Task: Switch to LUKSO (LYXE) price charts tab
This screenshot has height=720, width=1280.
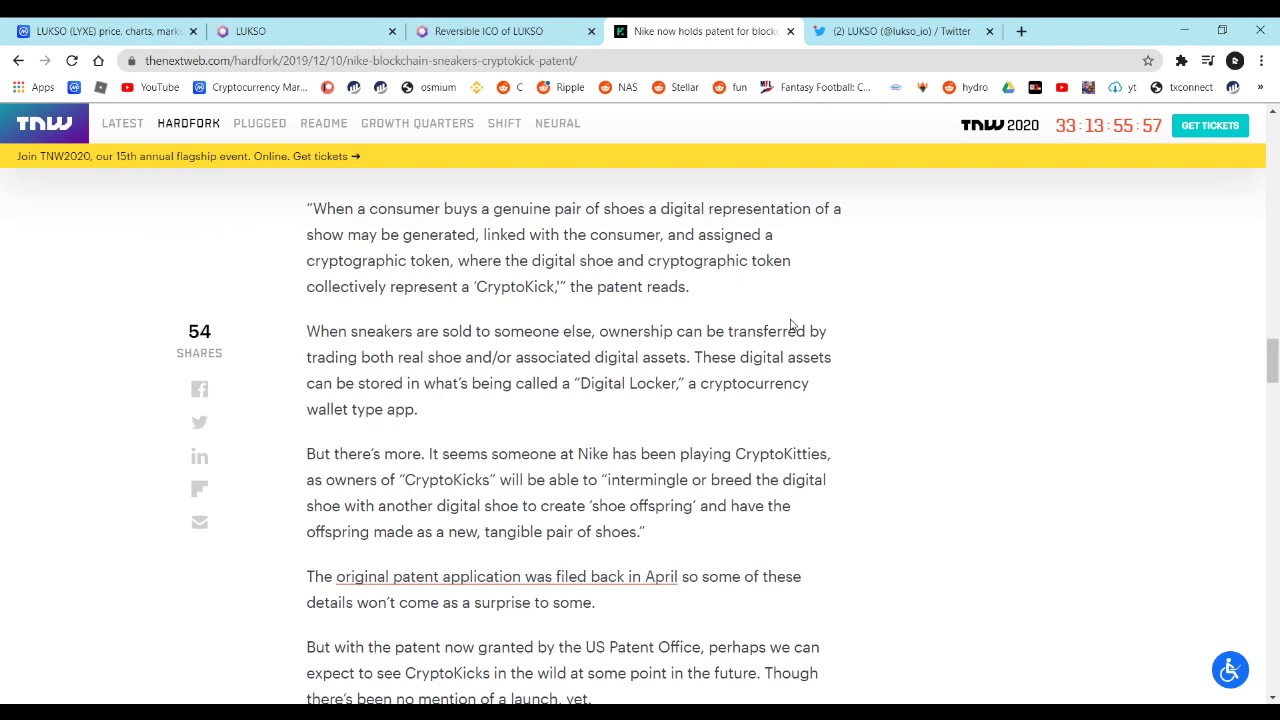Action: coord(107,31)
